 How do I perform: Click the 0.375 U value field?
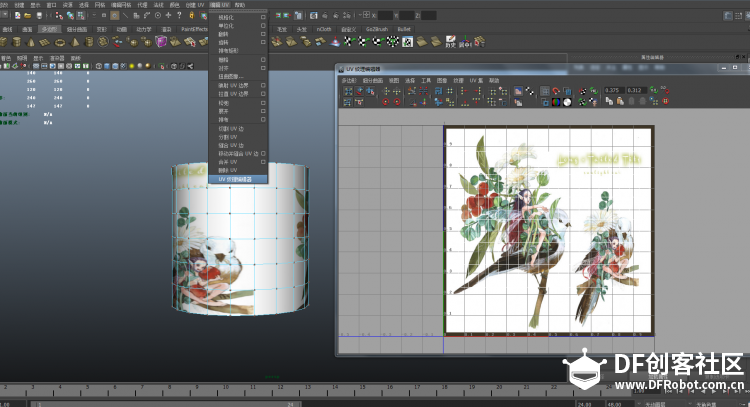point(614,90)
